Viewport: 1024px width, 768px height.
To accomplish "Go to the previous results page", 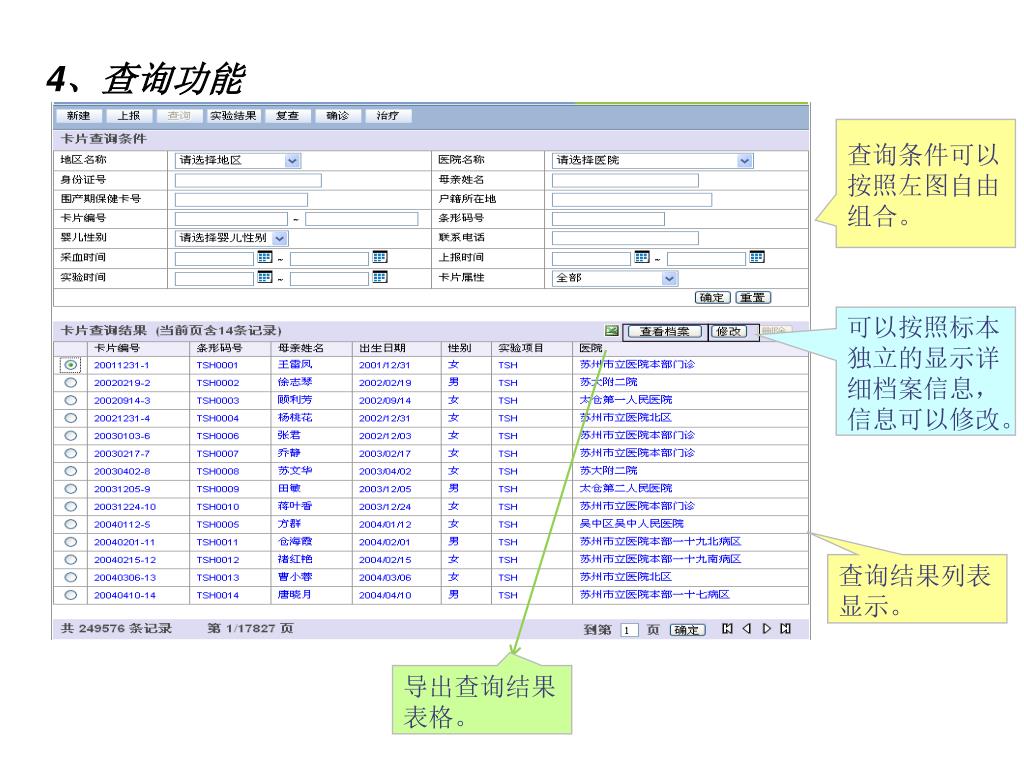I will tap(746, 629).
